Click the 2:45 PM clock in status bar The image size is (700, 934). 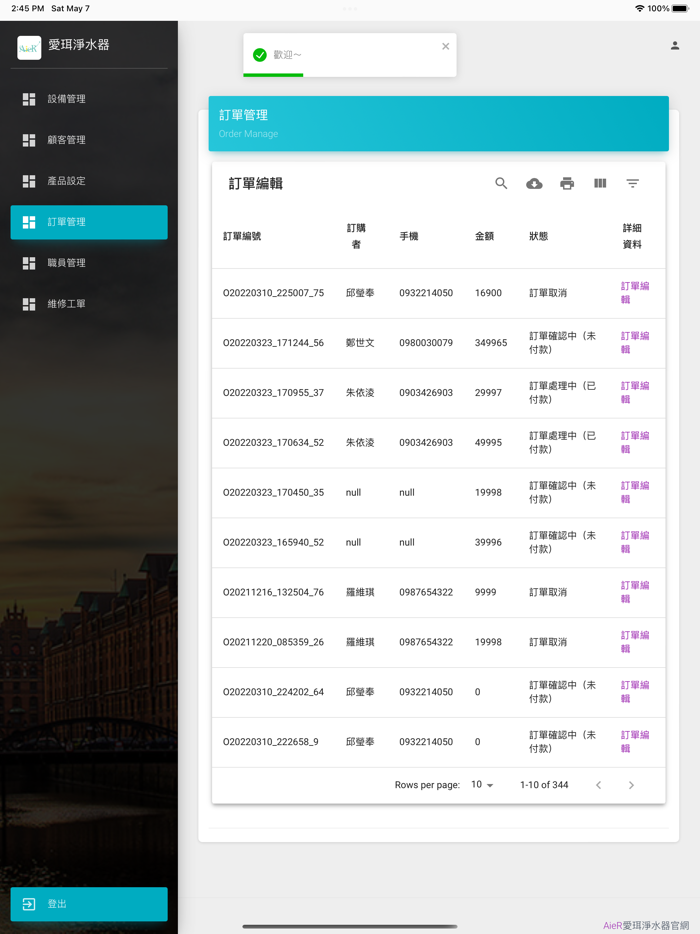[x=27, y=8]
